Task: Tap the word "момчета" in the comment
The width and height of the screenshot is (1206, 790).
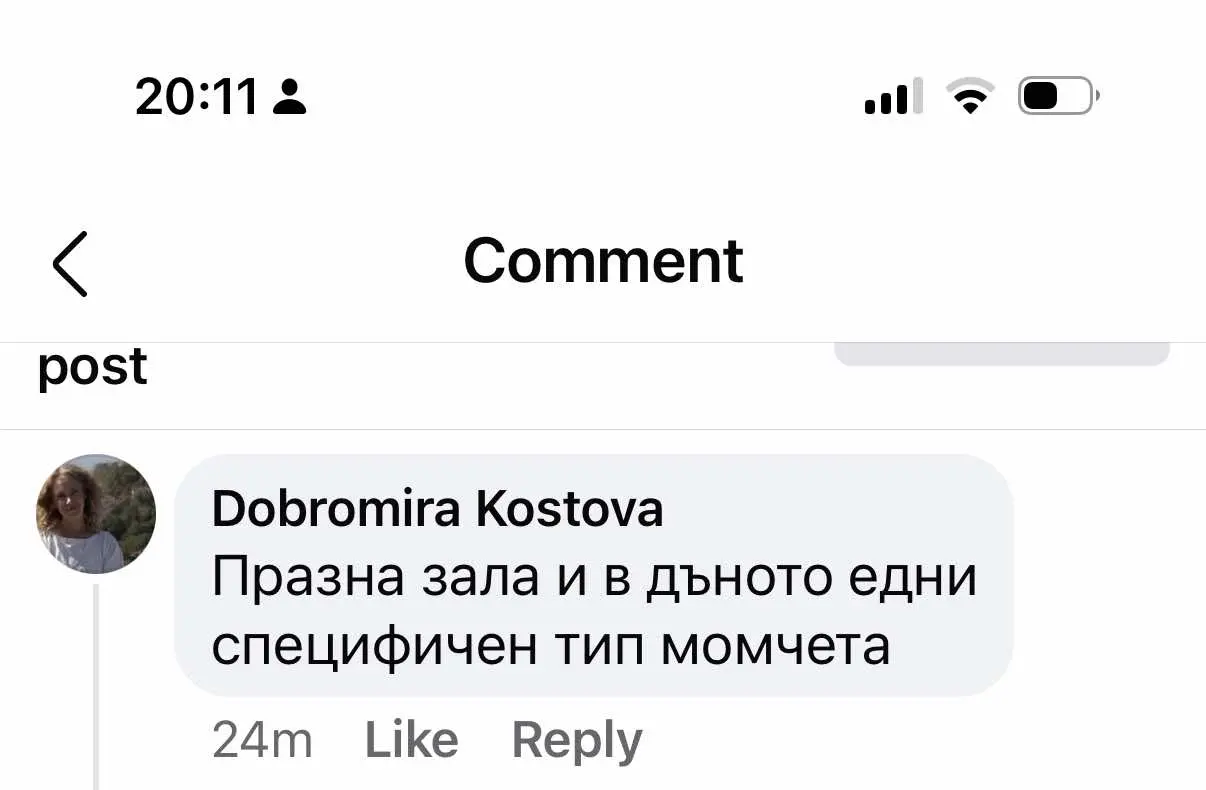Action: [x=776, y=645]
